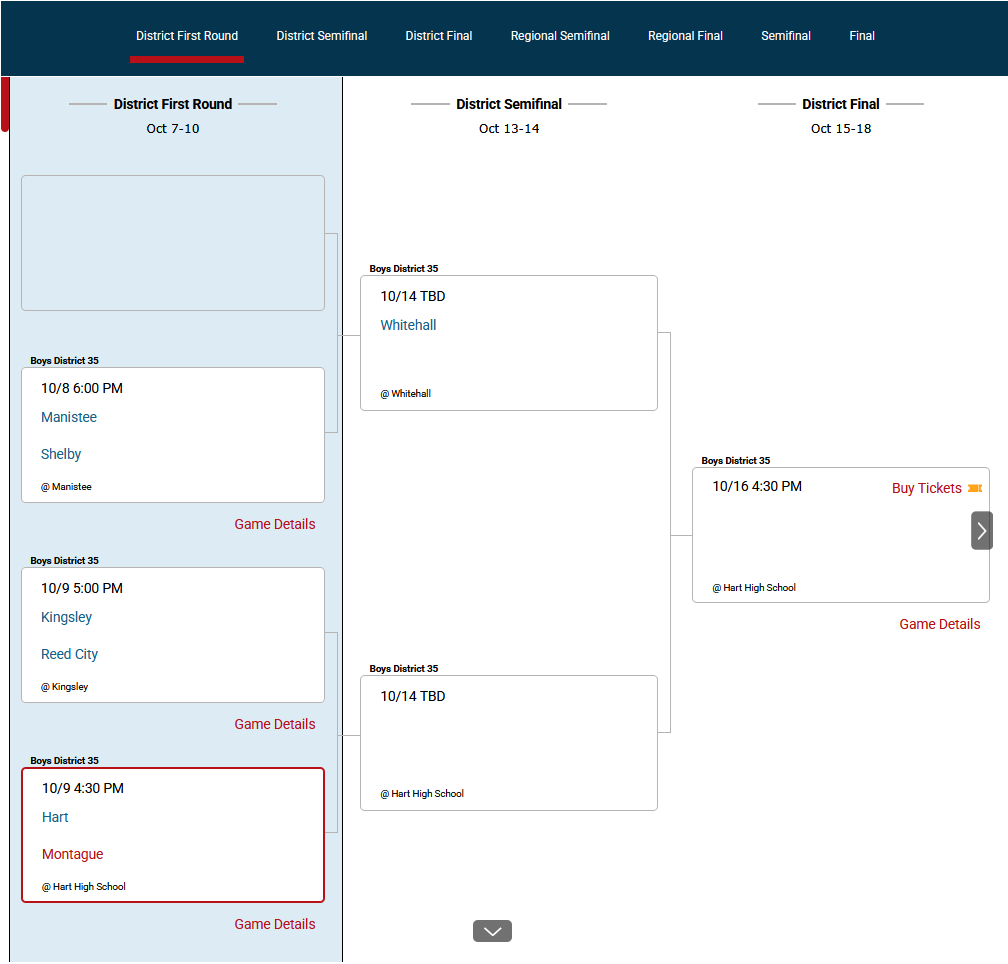Open Game Details for District Final game

pos(939,624)
